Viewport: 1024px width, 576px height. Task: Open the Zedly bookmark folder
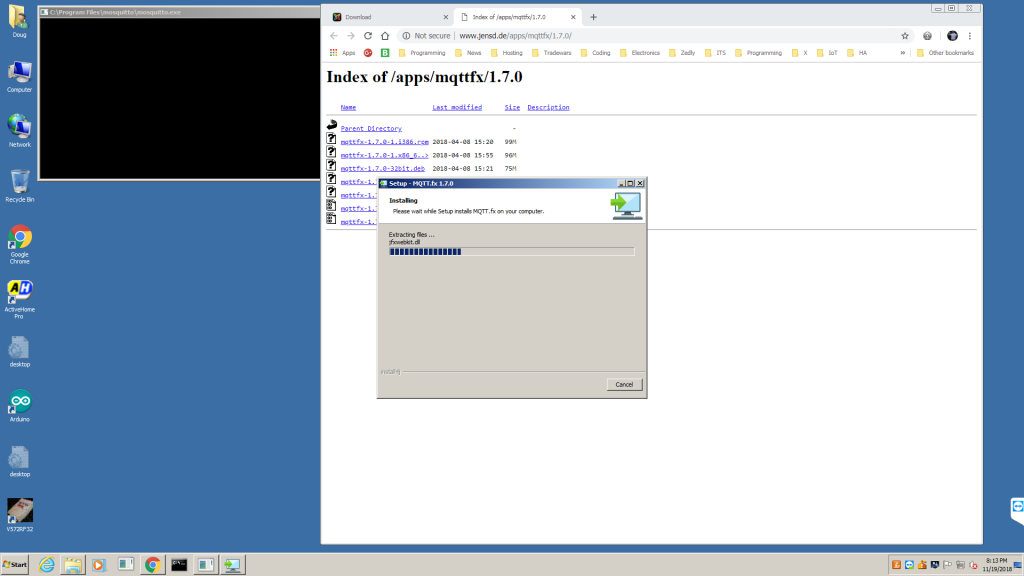(x=682, y=53)
